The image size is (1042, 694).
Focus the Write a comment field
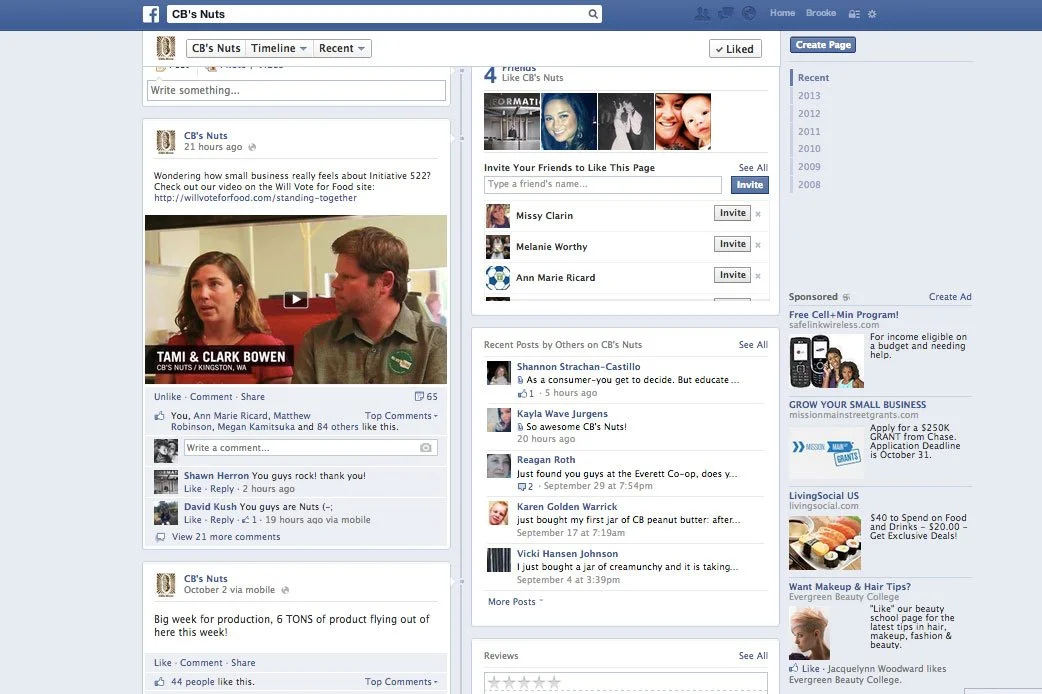tap(310, 448)
